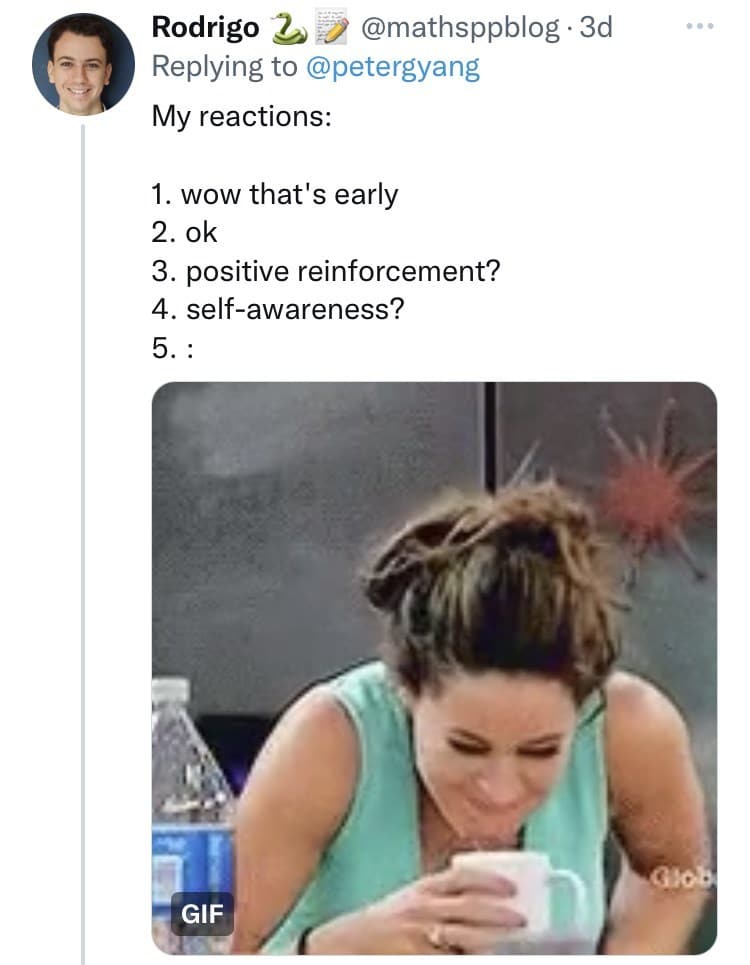The image size is (750, 965).
Task: Click Rodrigo's round profile avatar
Action: [83, 64]
